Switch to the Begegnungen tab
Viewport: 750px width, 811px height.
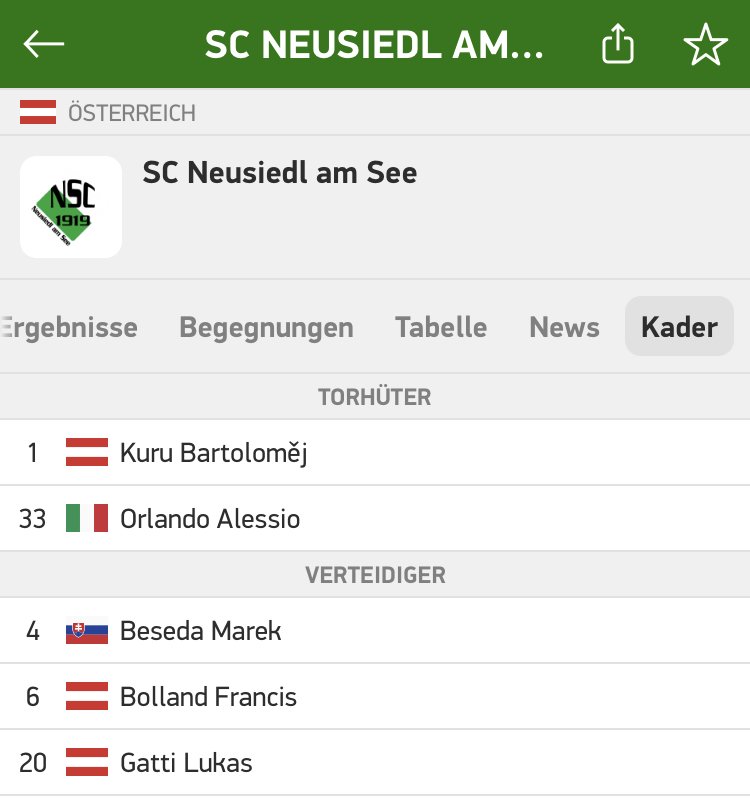click(x=266, y=327)
